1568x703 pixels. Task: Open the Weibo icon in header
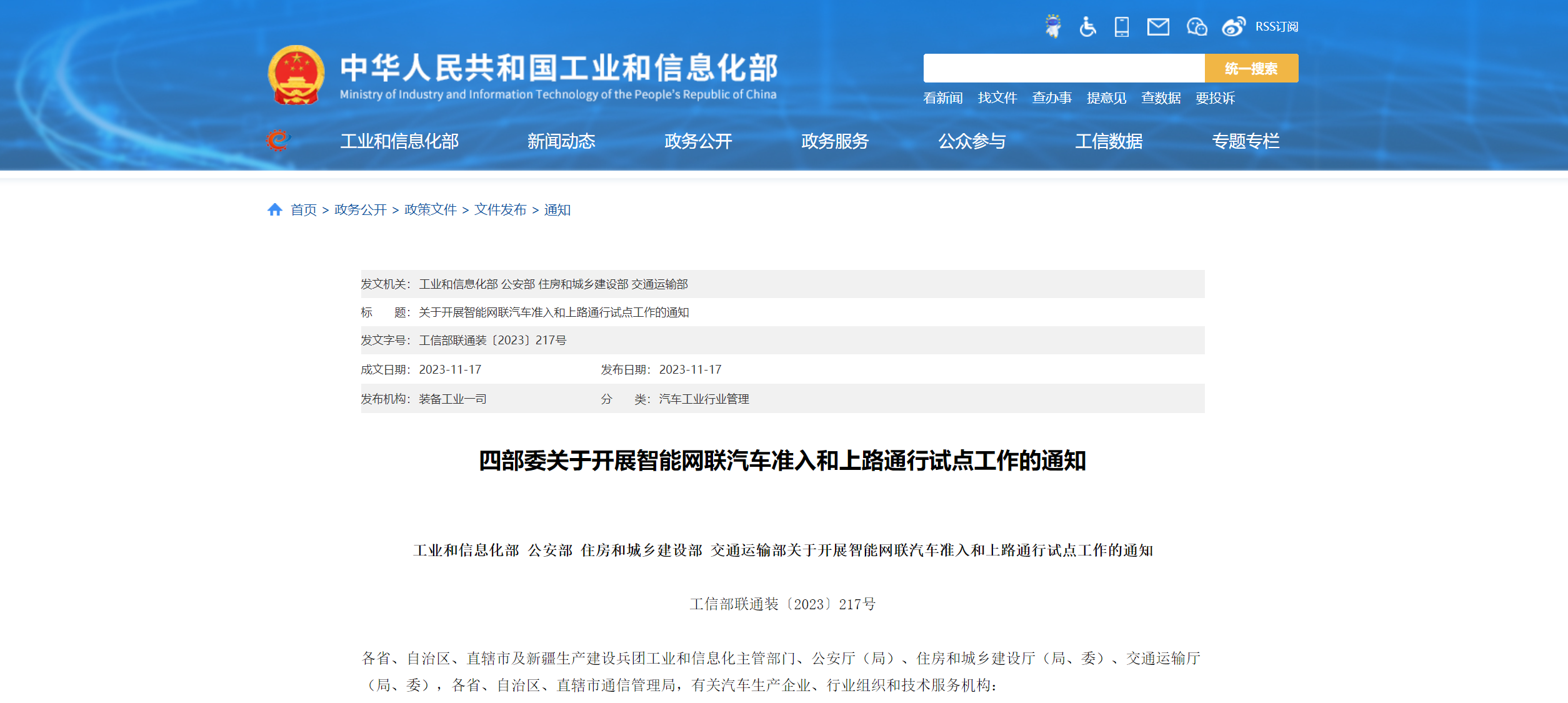pyautogui.click(x=1234, y=27)
